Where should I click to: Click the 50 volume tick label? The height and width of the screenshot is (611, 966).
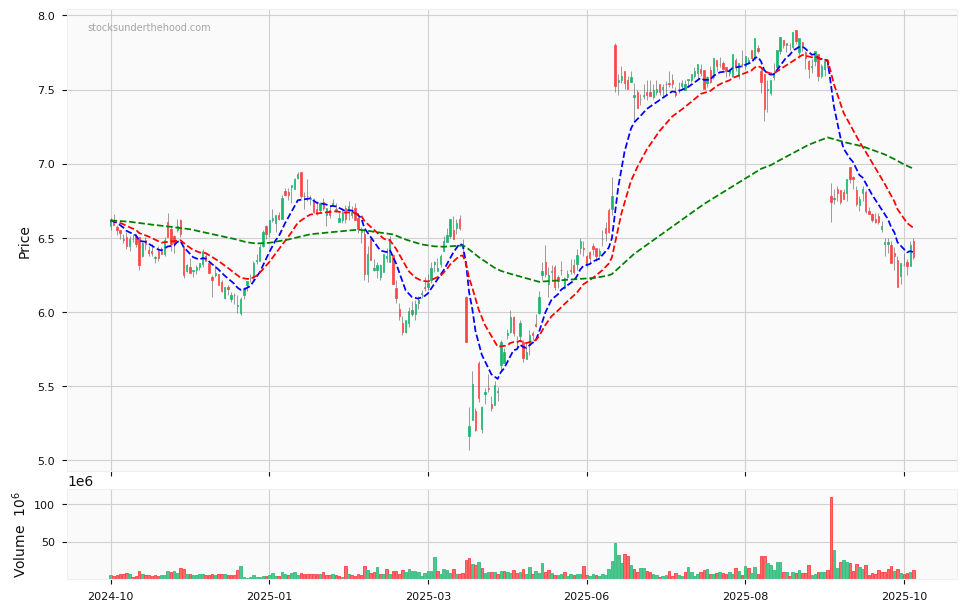pyautogui.click(x=47, y=543)
